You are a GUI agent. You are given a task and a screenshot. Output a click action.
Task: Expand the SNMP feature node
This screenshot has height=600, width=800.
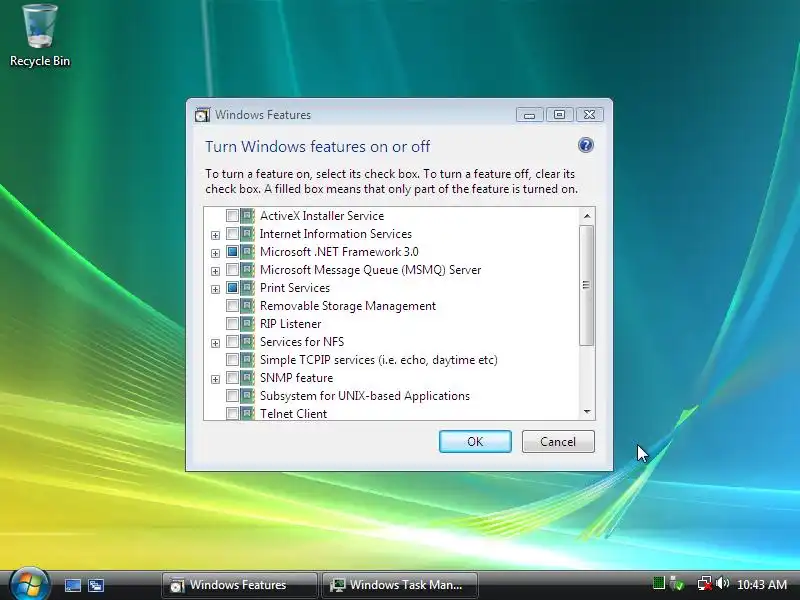point(215,379)
